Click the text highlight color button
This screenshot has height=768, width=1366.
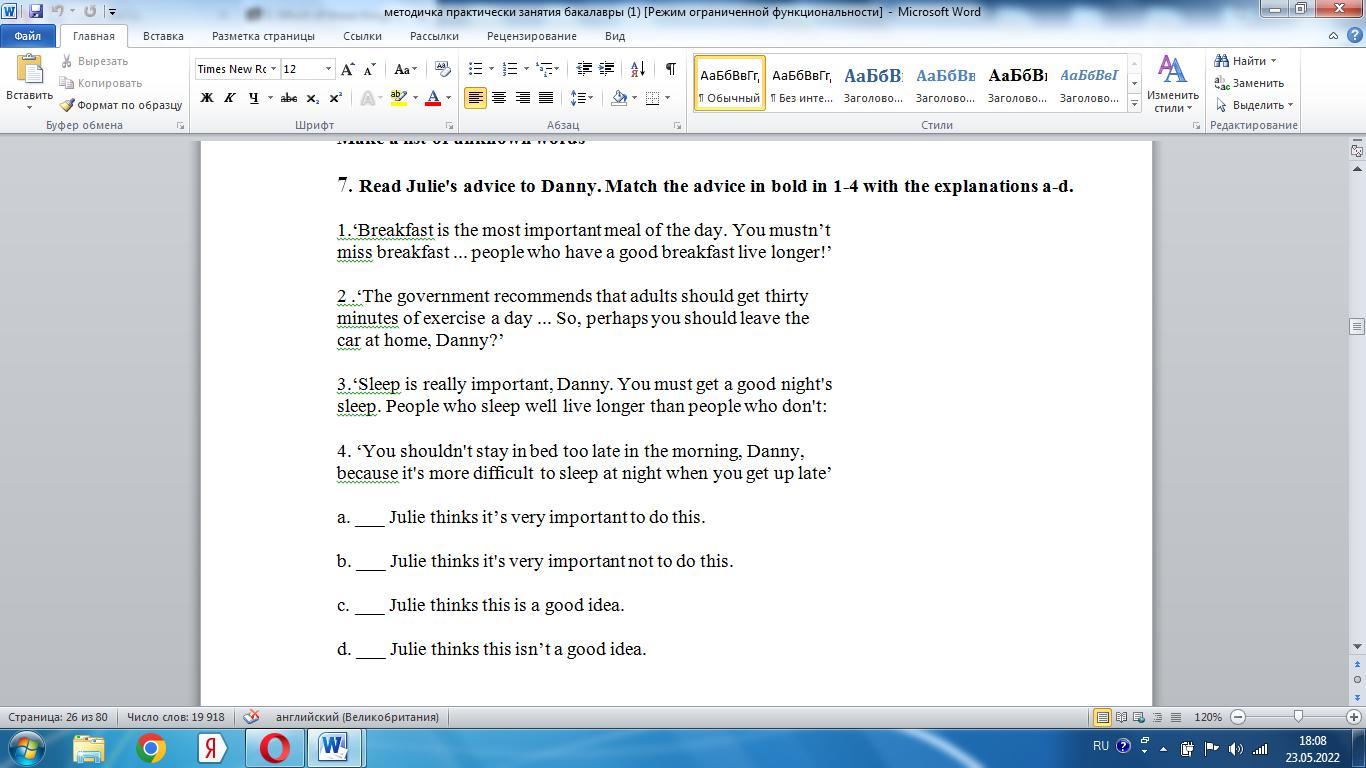tap(399, 98)
